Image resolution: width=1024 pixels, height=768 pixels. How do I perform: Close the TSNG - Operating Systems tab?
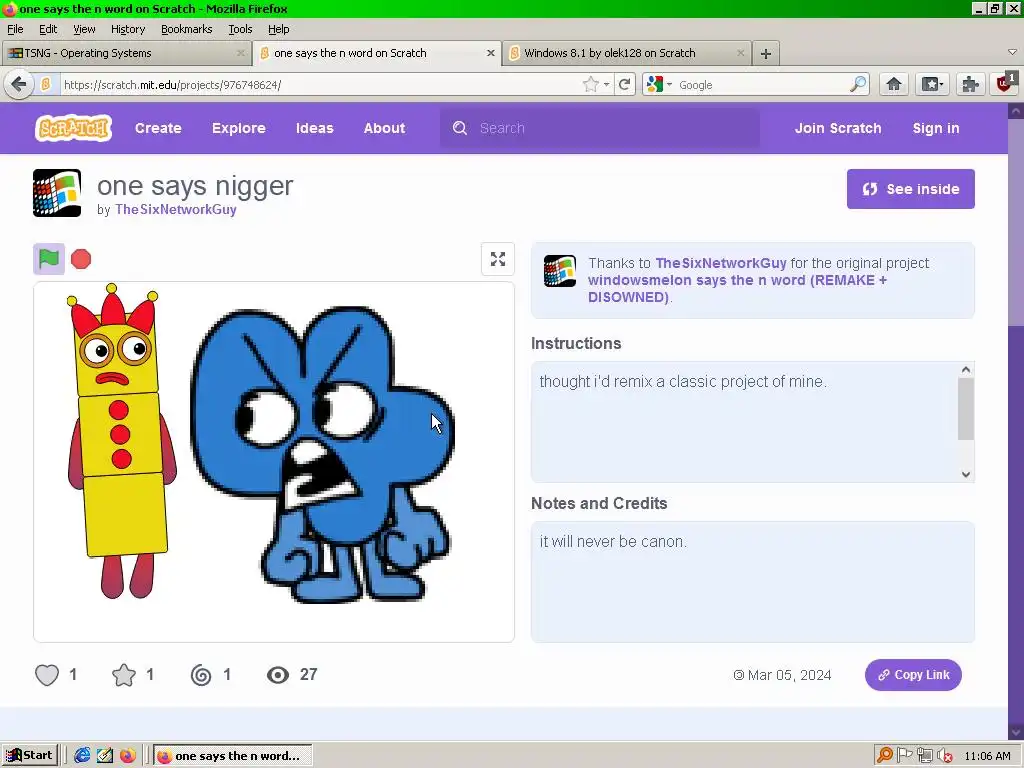coord(240,53)
